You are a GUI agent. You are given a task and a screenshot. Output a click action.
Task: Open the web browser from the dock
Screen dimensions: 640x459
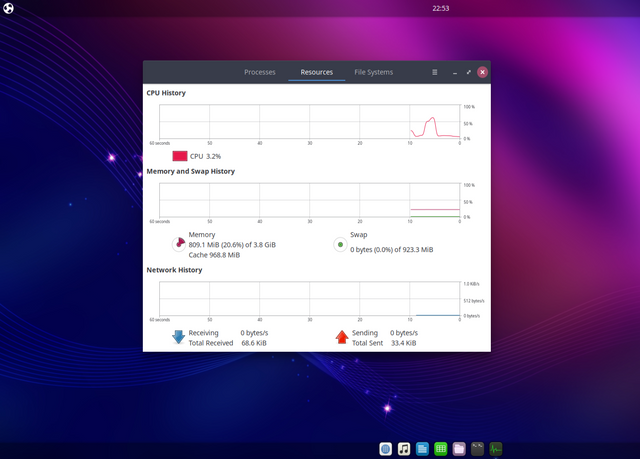point(386,449)
